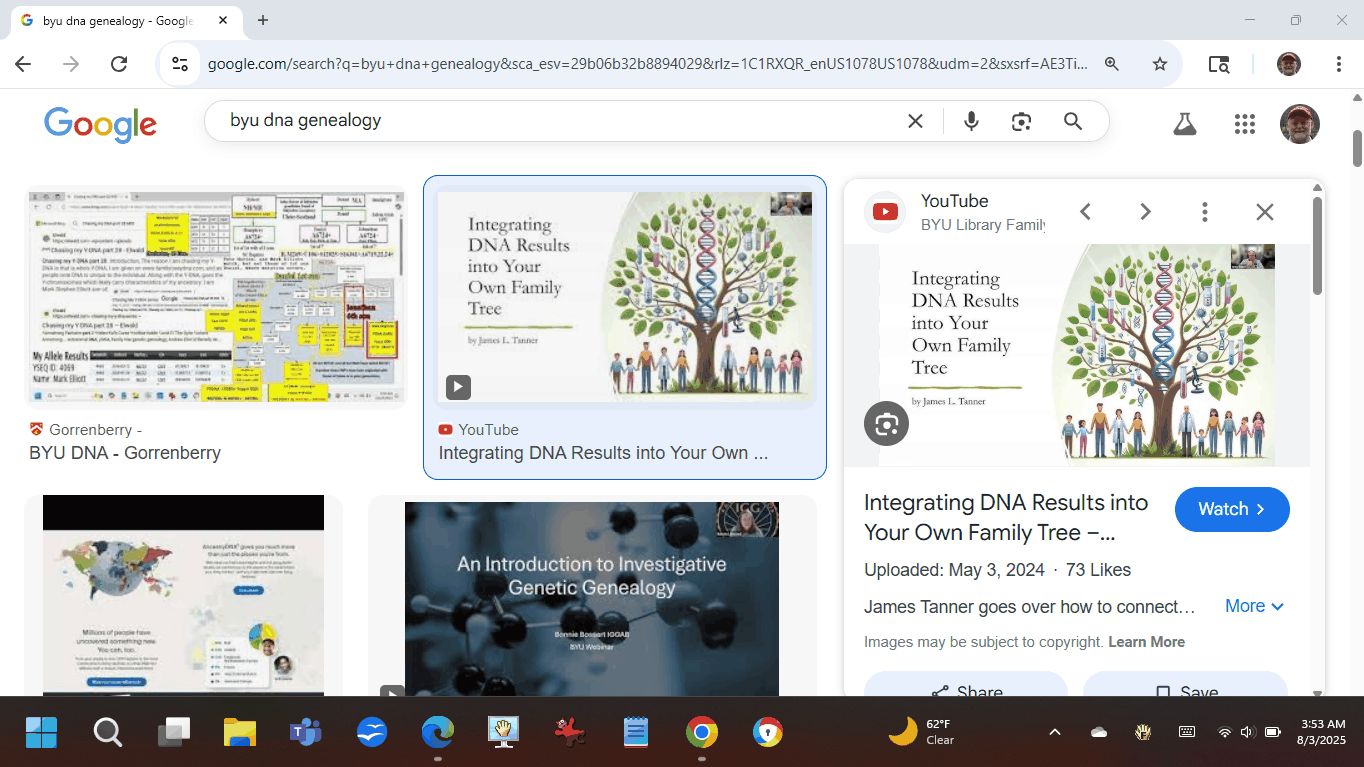Close the image preview panel
The height and width of the screenshot is (767, 1364).
coord(1265,212)
